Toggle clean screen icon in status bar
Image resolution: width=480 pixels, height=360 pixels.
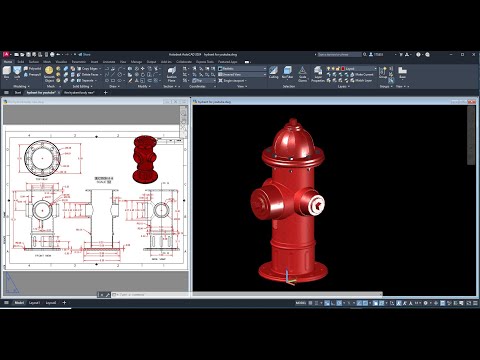[x=469, y=303]
